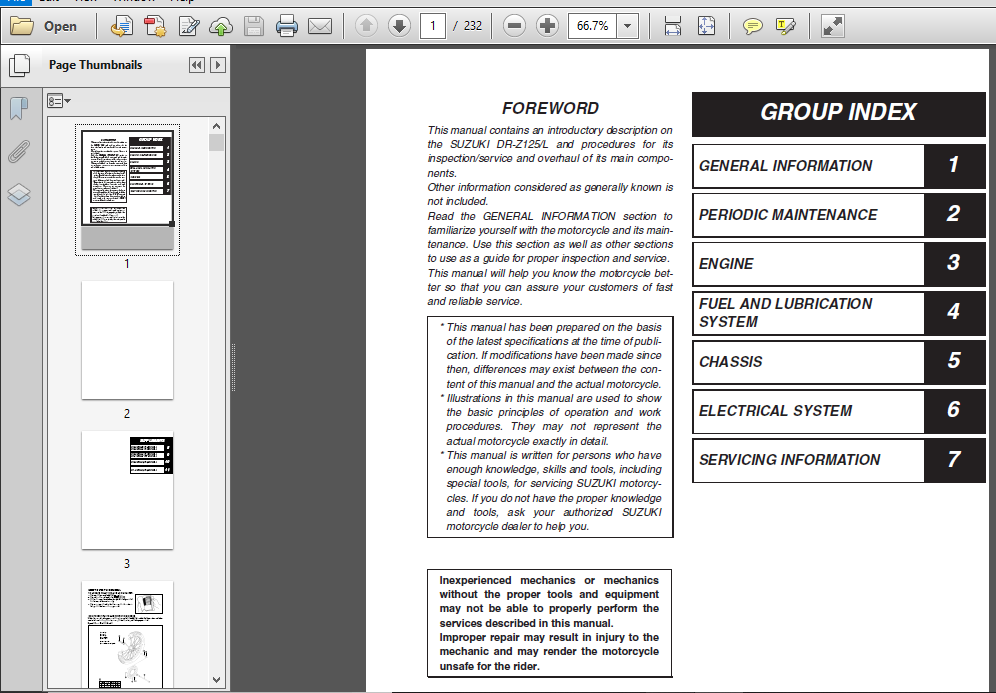Image resolution: width=996 pixels, height=693 pixels.
Task: Click the FOREWORD heading text
Action: [x=550, y=109]
